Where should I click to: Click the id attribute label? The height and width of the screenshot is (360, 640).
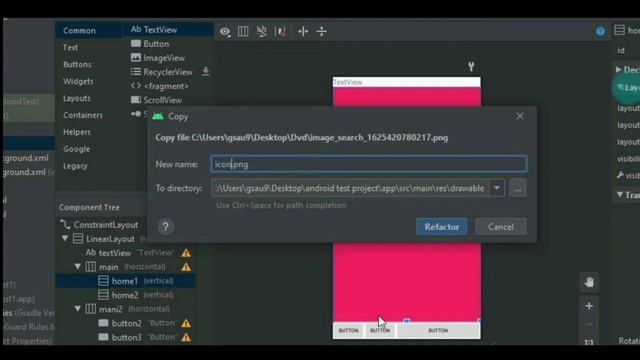621,51
